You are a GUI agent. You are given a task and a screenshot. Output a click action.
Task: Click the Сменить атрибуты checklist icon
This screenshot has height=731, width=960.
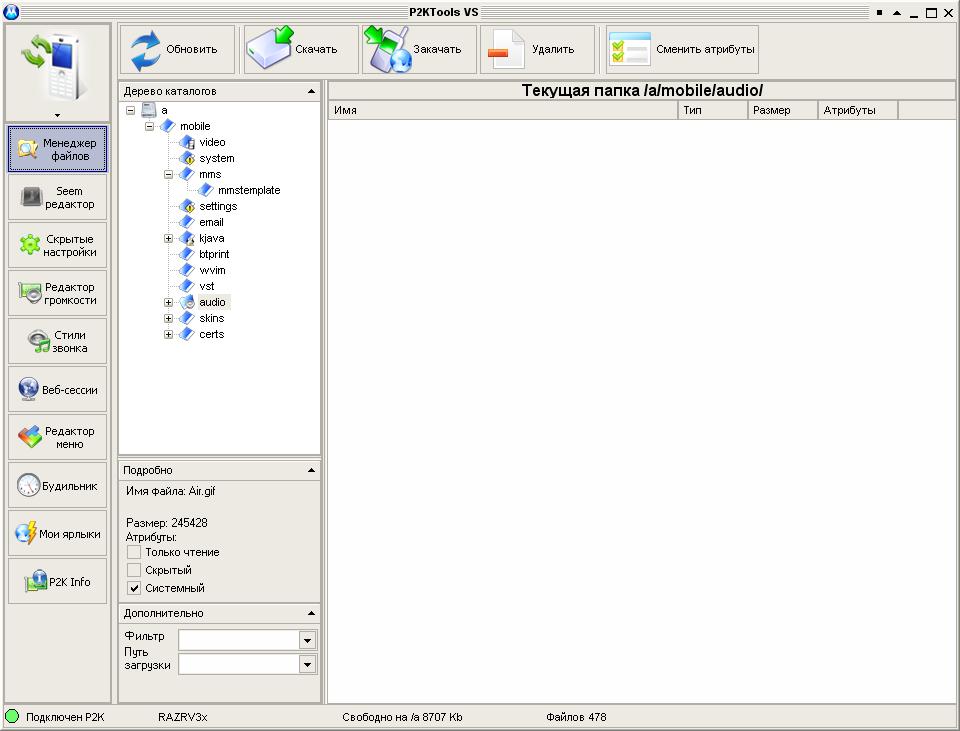629,49
